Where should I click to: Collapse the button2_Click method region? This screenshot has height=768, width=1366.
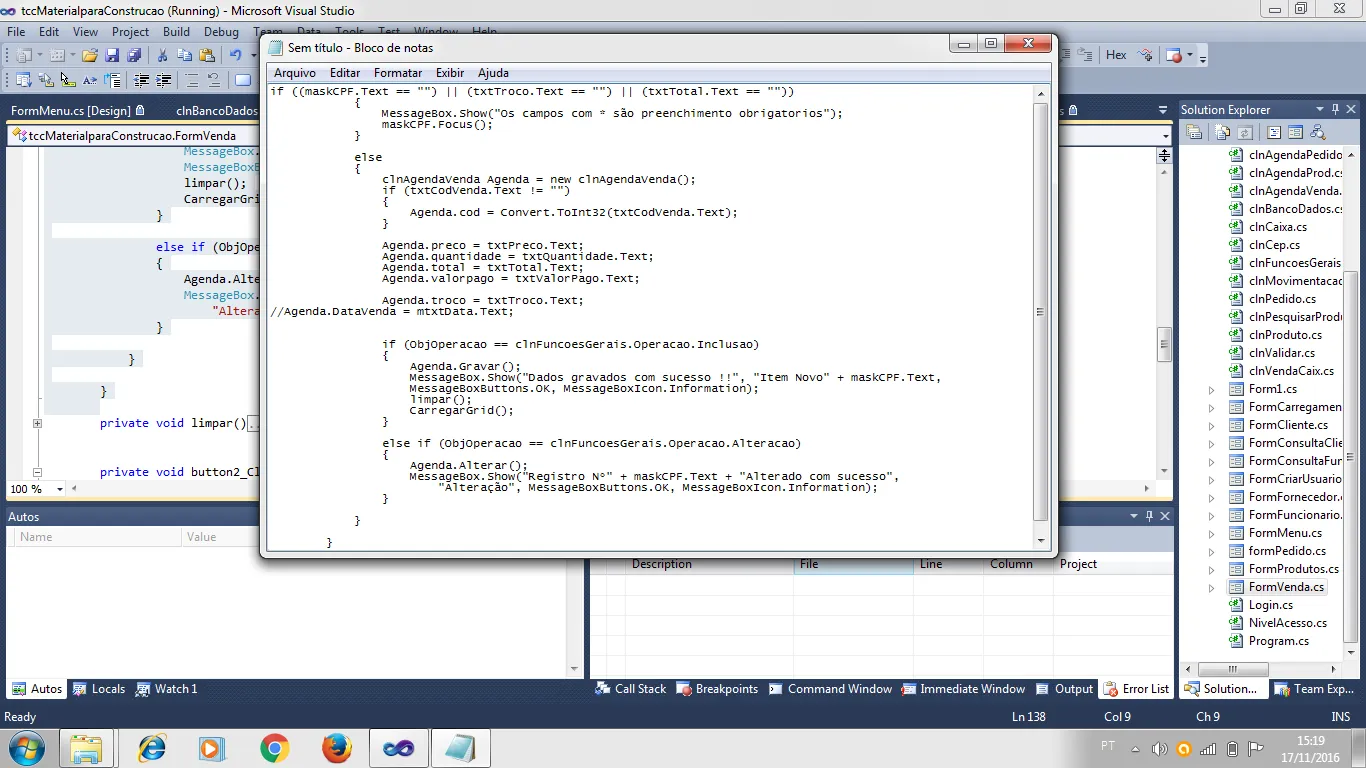pos(37,472)
